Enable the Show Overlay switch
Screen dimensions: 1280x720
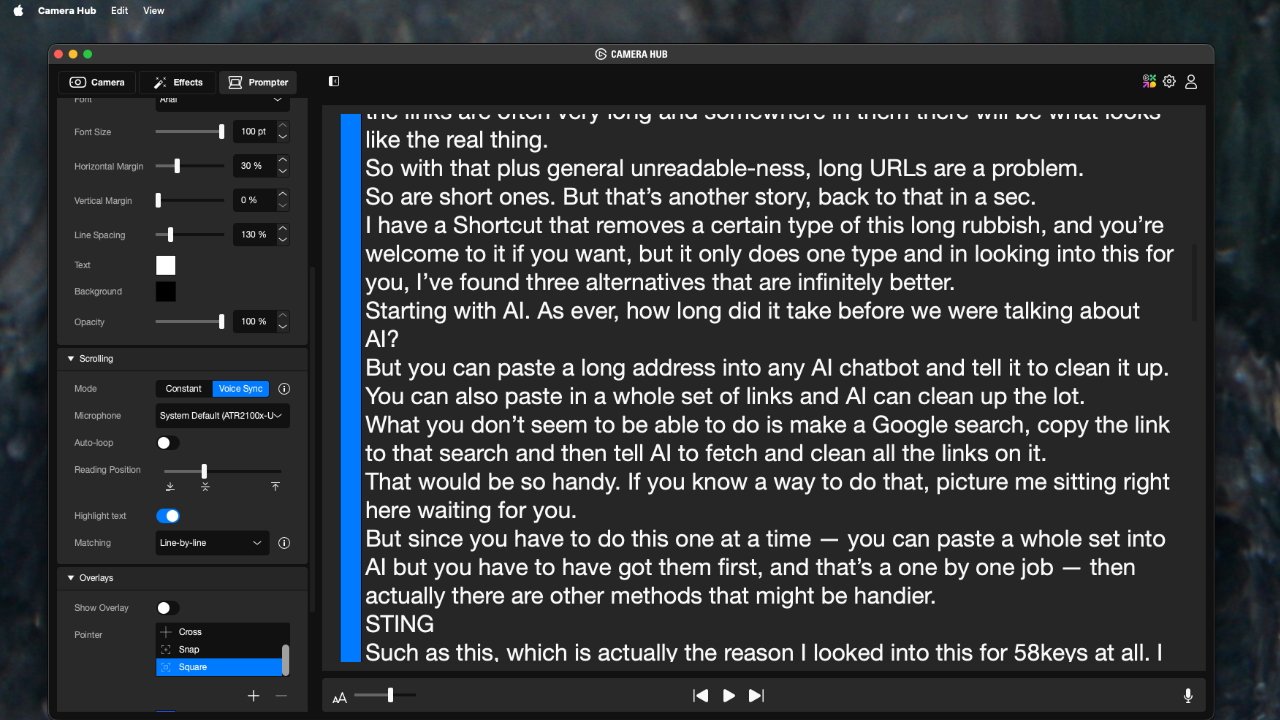[167, 608]
